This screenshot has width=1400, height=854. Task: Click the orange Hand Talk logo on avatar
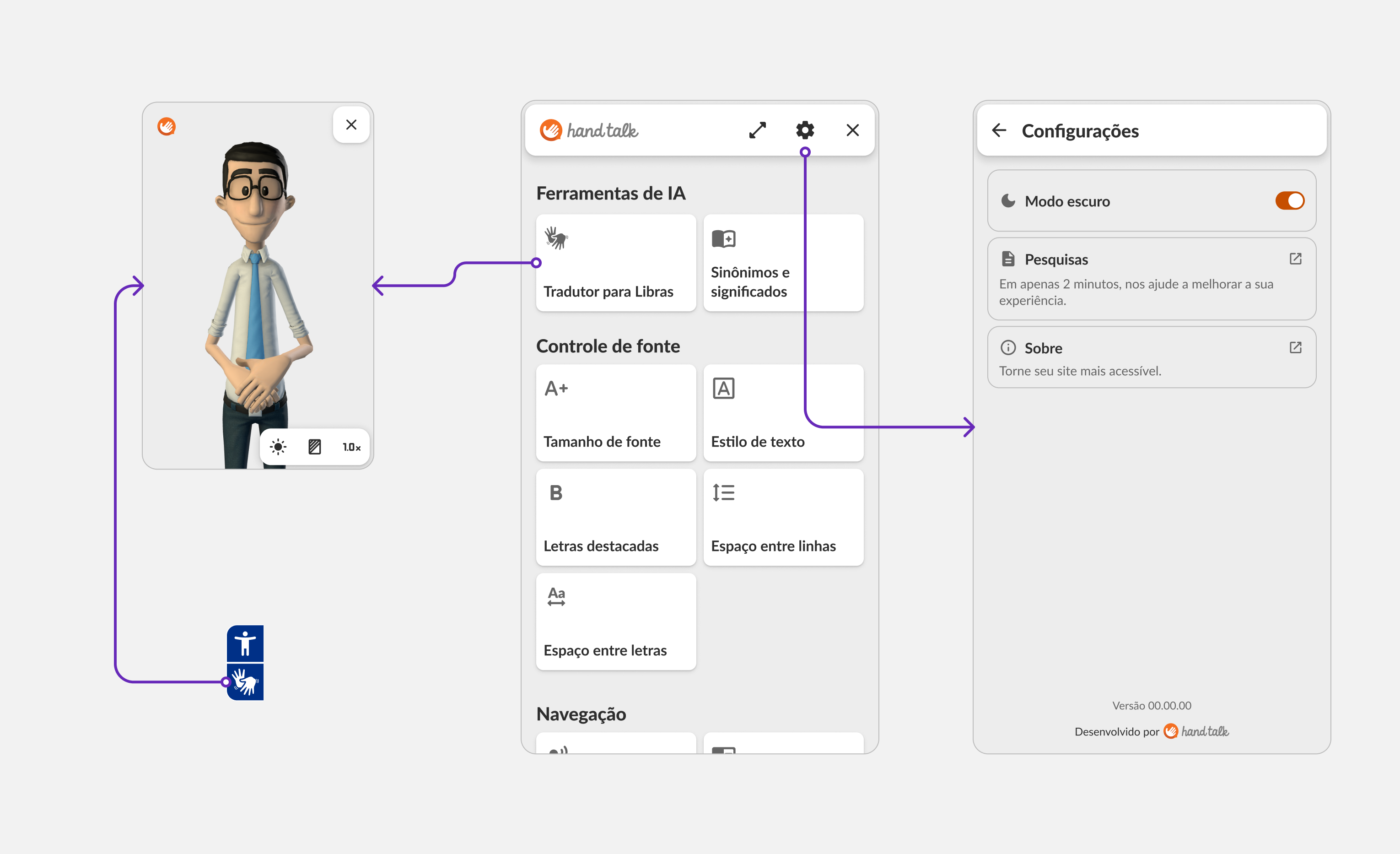[x=167, y=126]
